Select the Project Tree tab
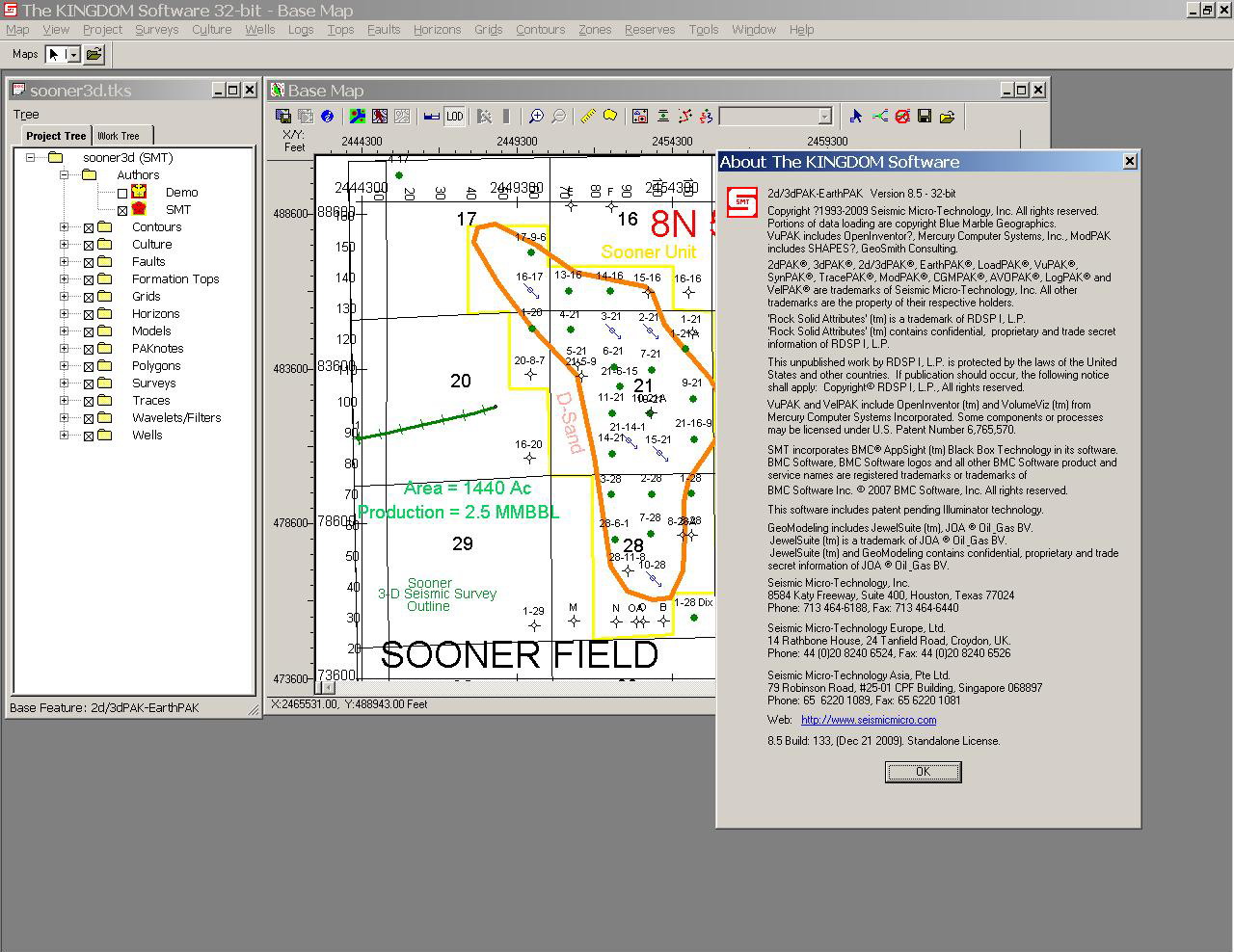Image resolution: width=1234 pixels, height=952 pixels. [x=56, y=136]
